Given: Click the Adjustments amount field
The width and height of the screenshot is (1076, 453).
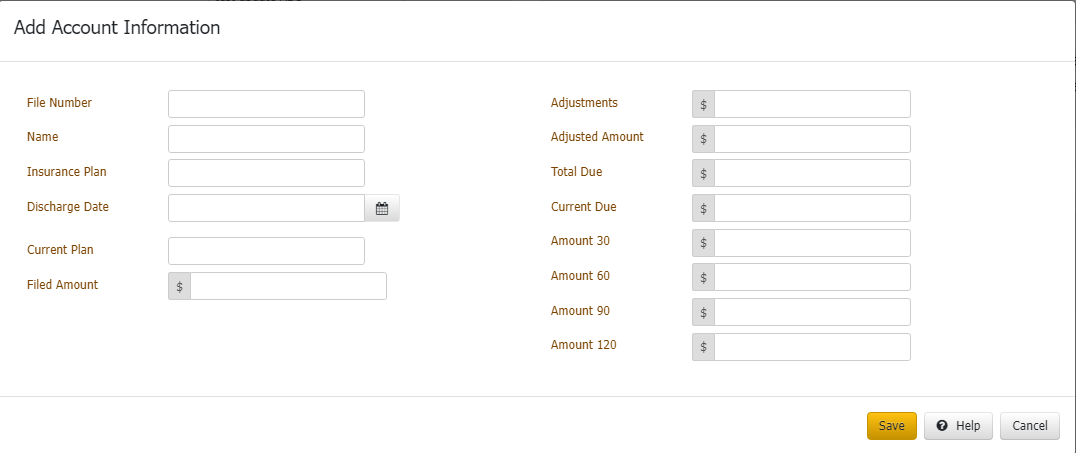Looking at the screenshot, I should (812, 104).
